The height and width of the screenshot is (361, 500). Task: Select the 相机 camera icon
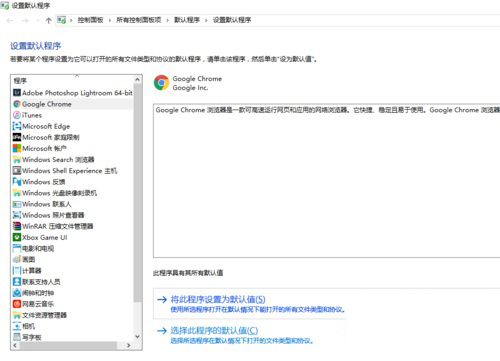[17, 326]
